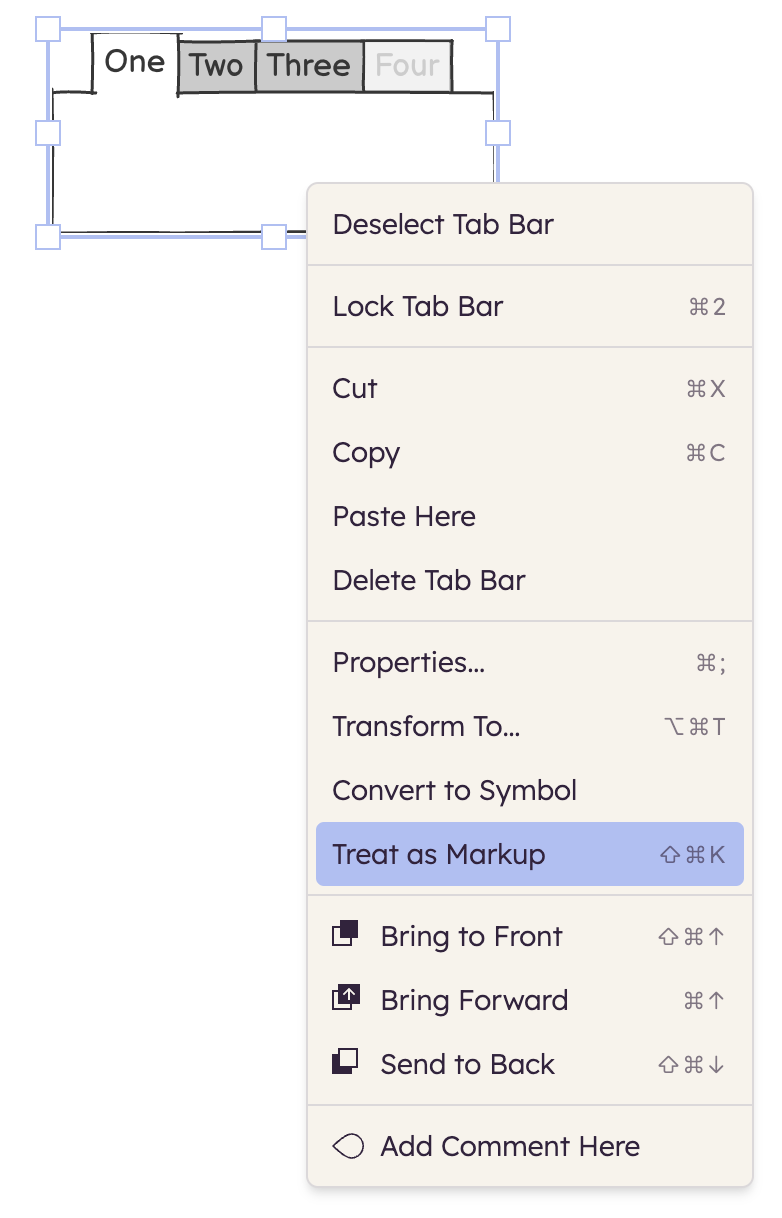Switch to the Two tab

217,67
